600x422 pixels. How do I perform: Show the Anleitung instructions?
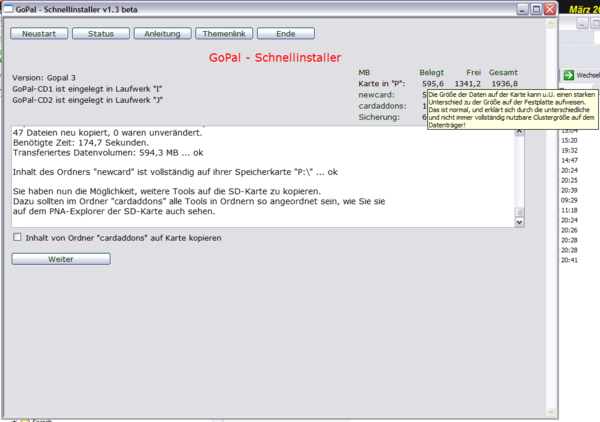click(162, 34)
